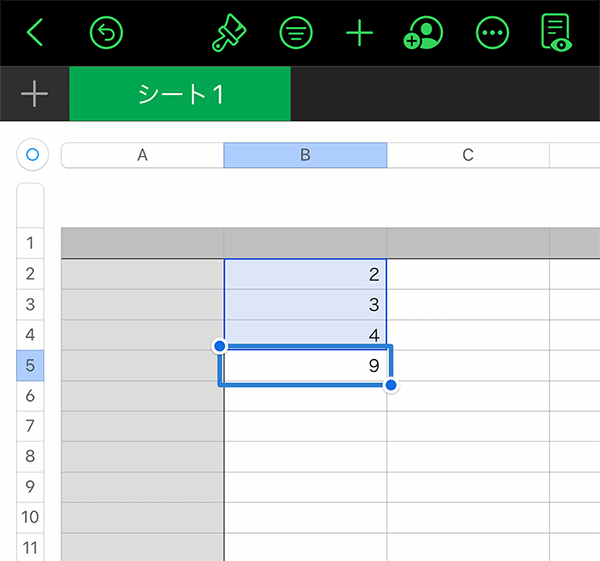
Task: Select row 5 header
Action: pos(30,365)
